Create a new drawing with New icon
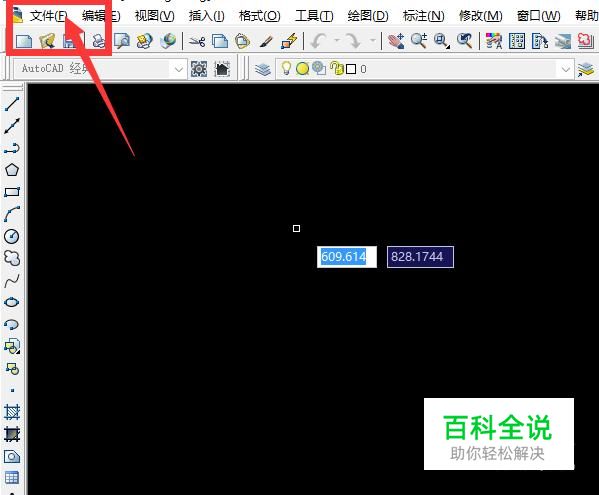This screenshot has width=599, height=495. (x=24, y=40)
